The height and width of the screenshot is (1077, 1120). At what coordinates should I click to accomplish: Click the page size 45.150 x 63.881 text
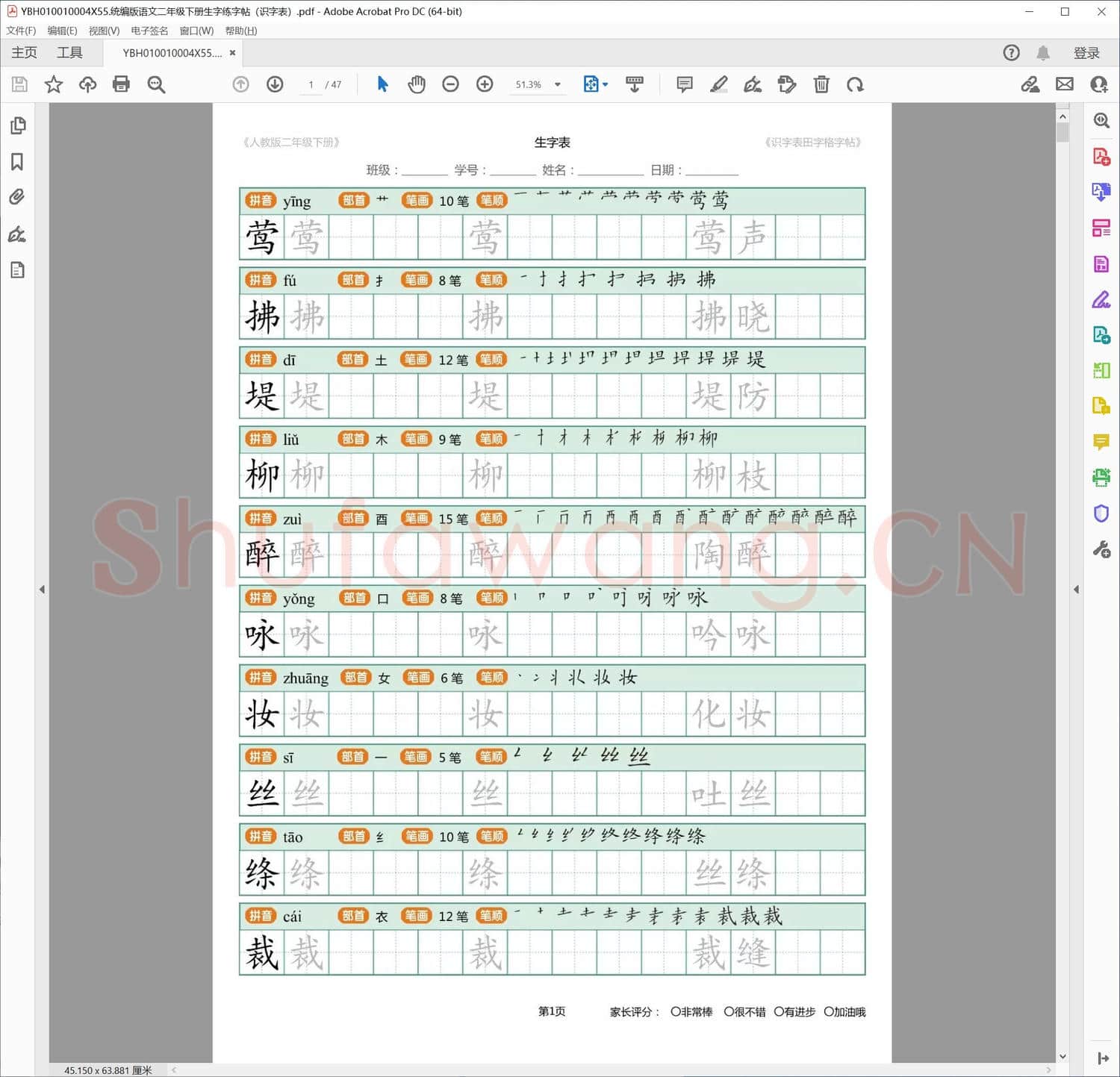click(108, 1070)
